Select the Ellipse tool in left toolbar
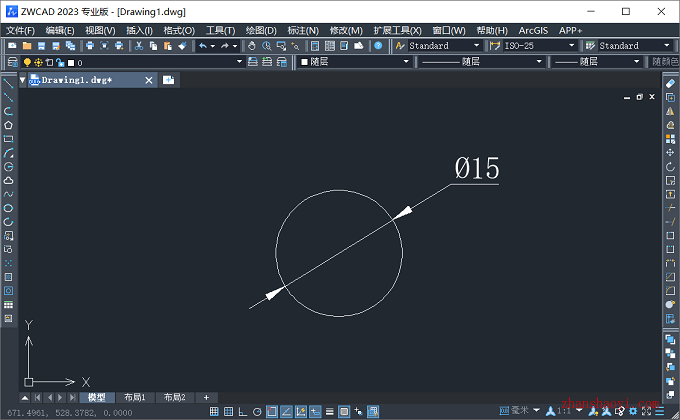 (x=8, y=208)
